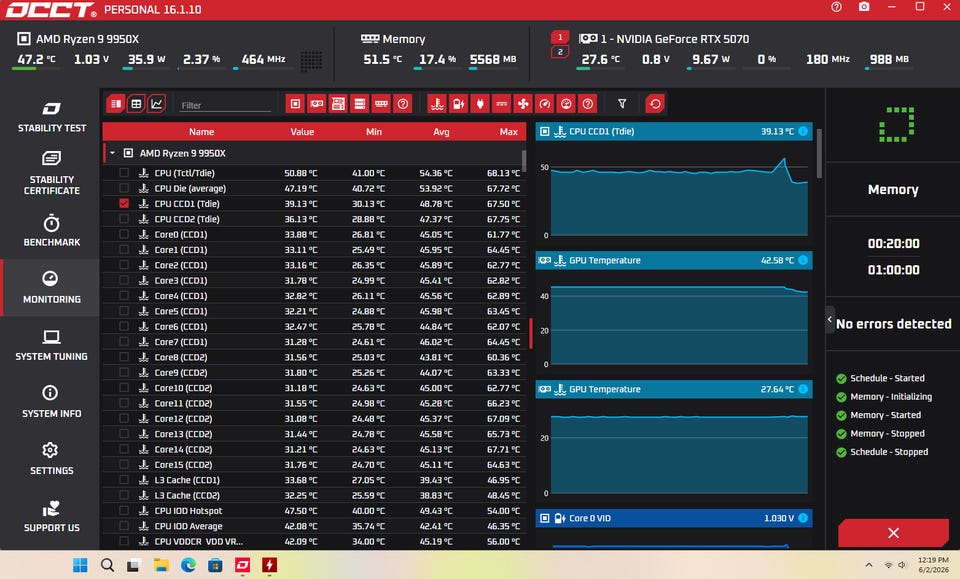Check the CPU IOD Hotspot checkbox

point(124,510)
